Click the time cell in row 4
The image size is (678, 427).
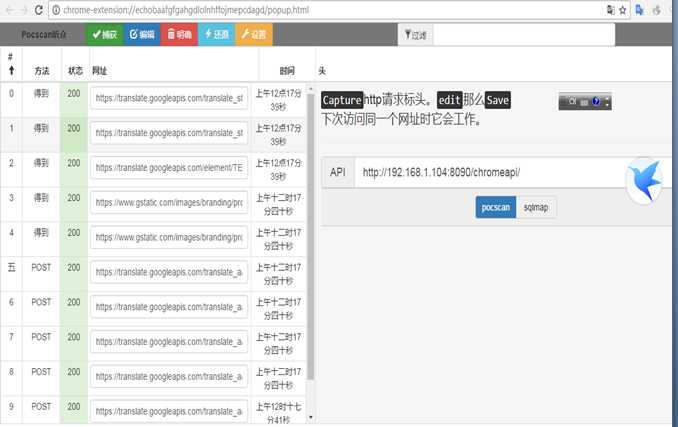pyautogui.click(x=278, y=239)
